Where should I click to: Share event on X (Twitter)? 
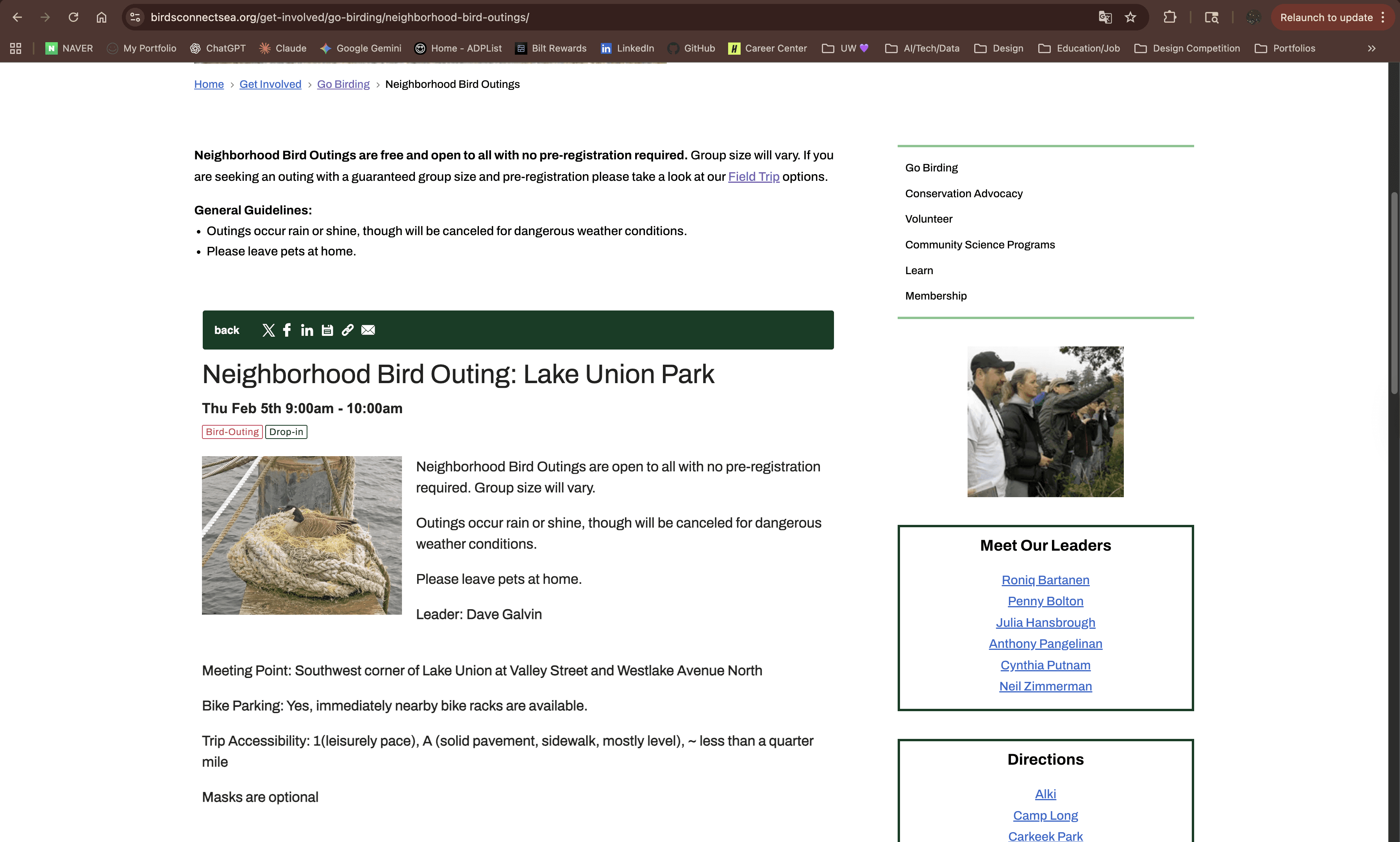[268, 330]
